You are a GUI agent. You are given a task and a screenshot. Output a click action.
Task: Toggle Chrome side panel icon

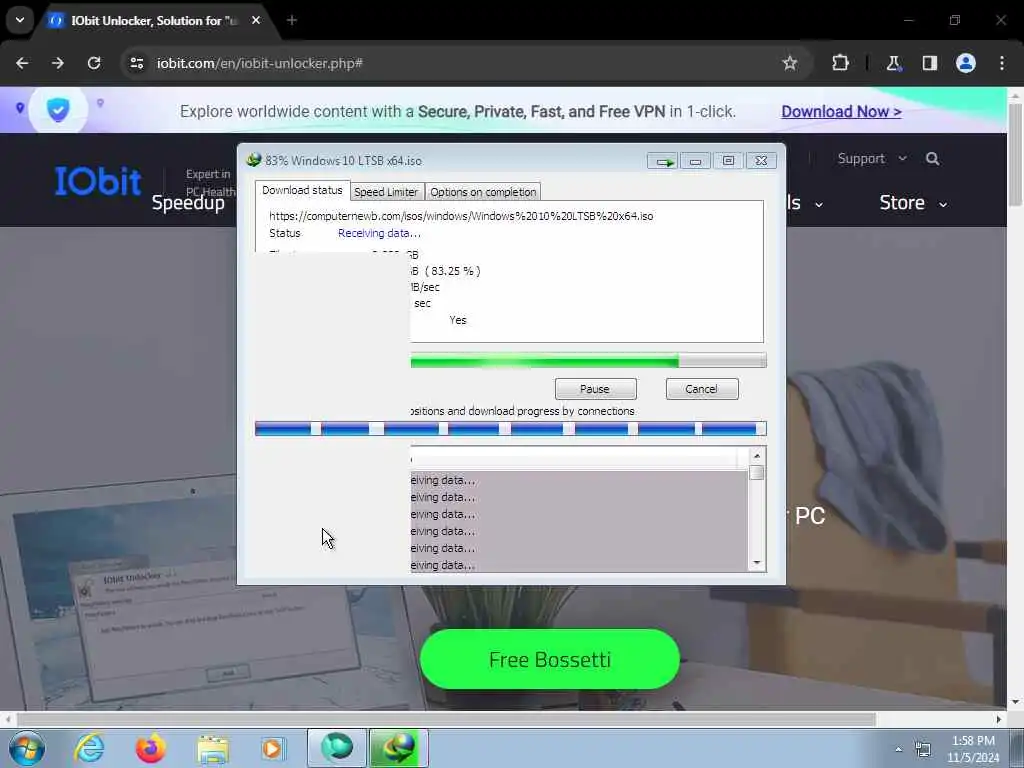(929, 63)
